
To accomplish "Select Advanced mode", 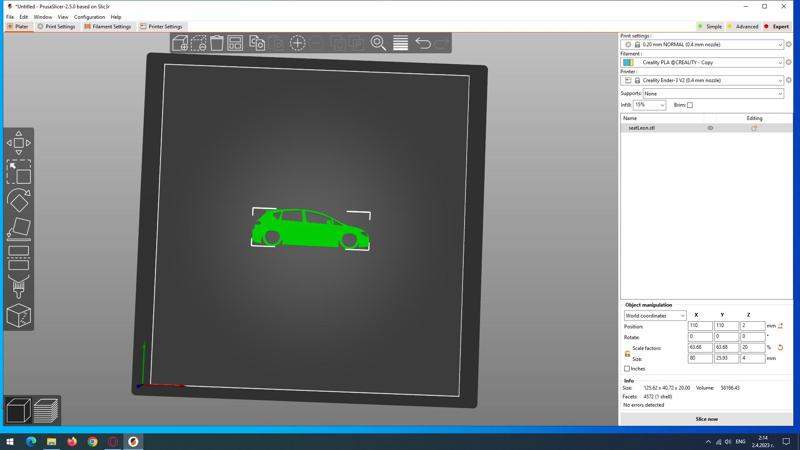I will click(743, 27).
